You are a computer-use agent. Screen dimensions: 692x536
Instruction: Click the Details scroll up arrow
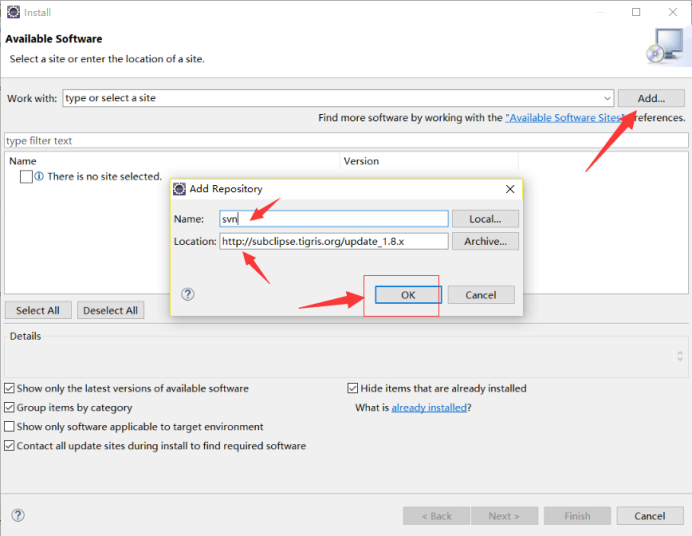680,352
